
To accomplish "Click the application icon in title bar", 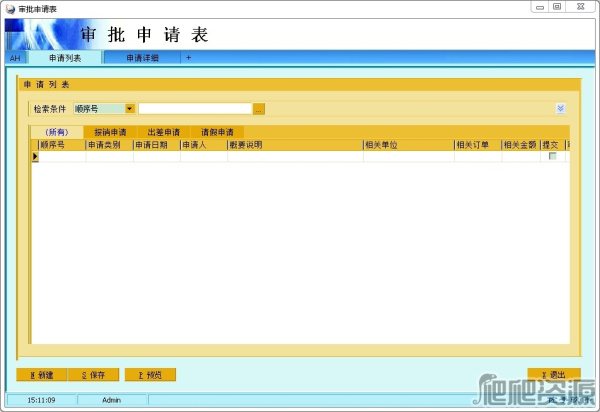I will pos(10,8).
